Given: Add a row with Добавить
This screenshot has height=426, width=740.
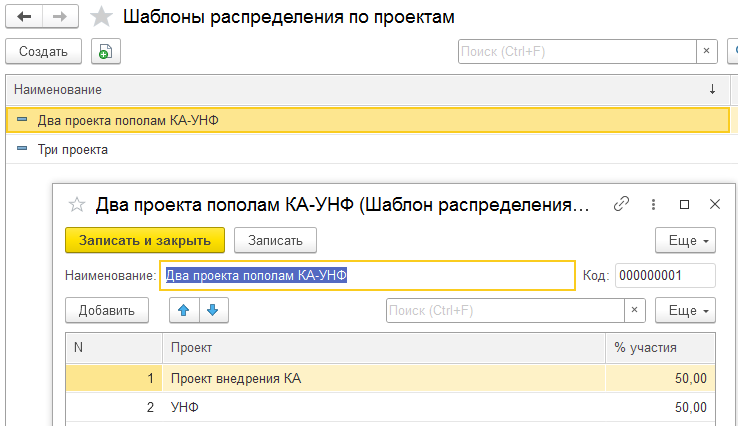Looking at the screenshot, I should (x=107, y=310).
